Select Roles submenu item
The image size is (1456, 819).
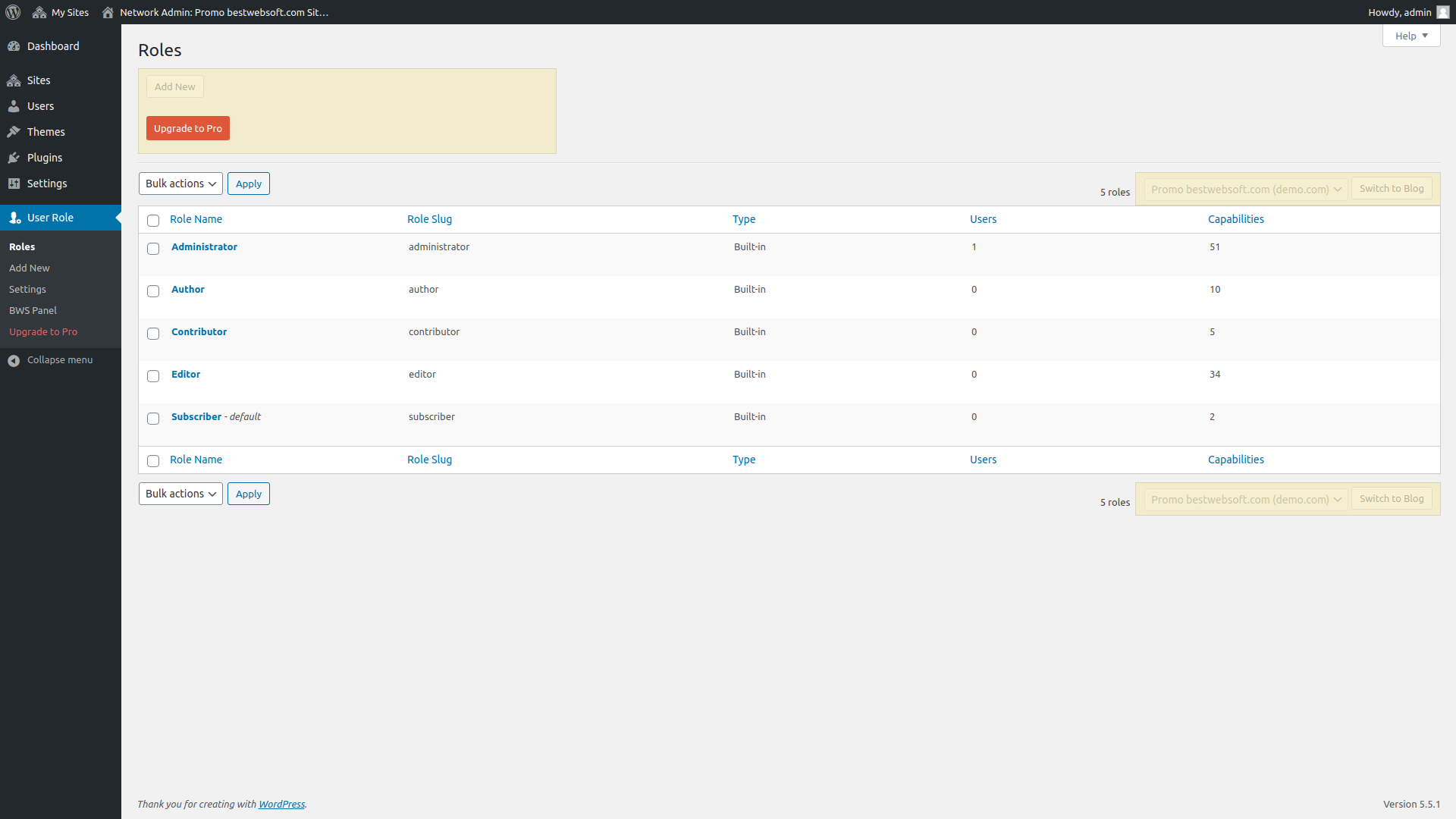pyautogui.click(x=22, y=247)
